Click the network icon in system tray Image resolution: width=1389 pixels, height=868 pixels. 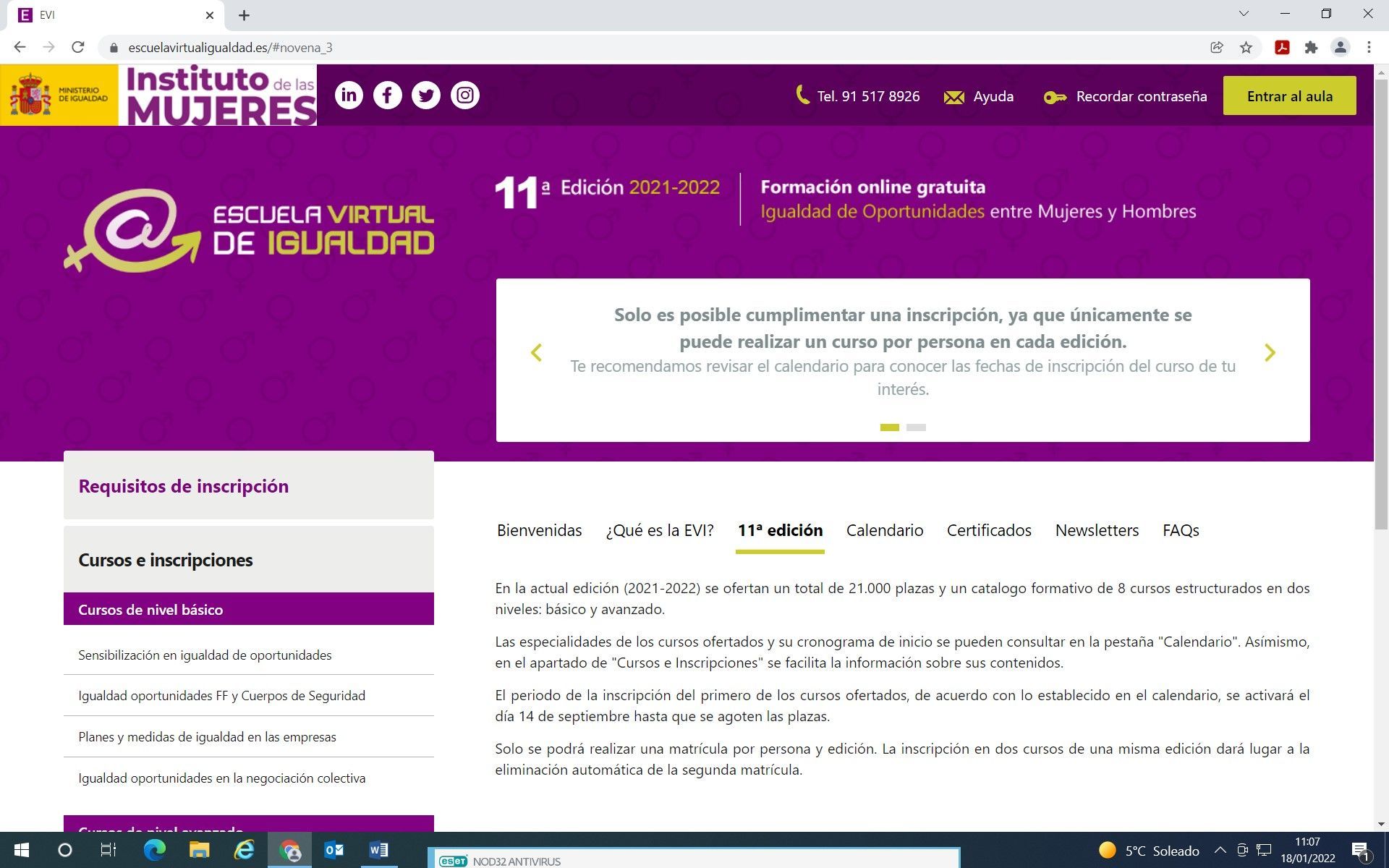click(1263, 850)
